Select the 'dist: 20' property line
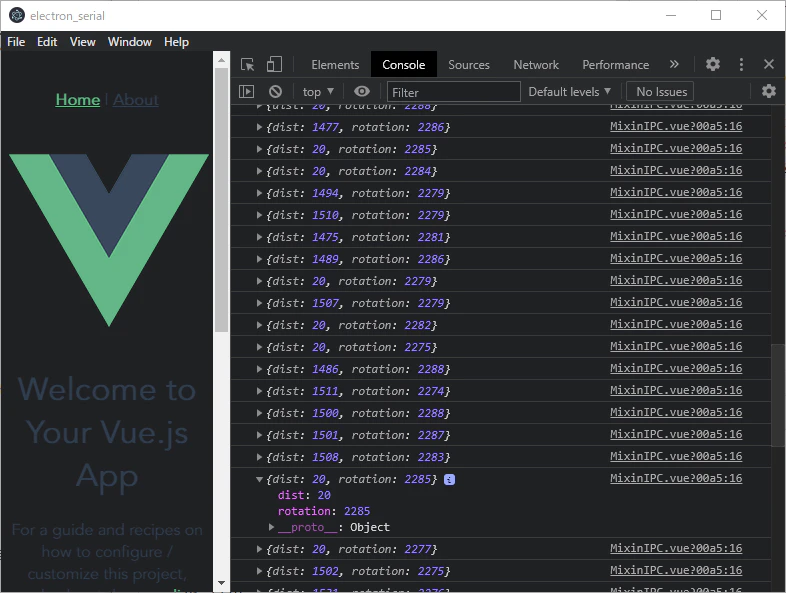786x593 pixels. pyautogui.click(x=304, y=495)
